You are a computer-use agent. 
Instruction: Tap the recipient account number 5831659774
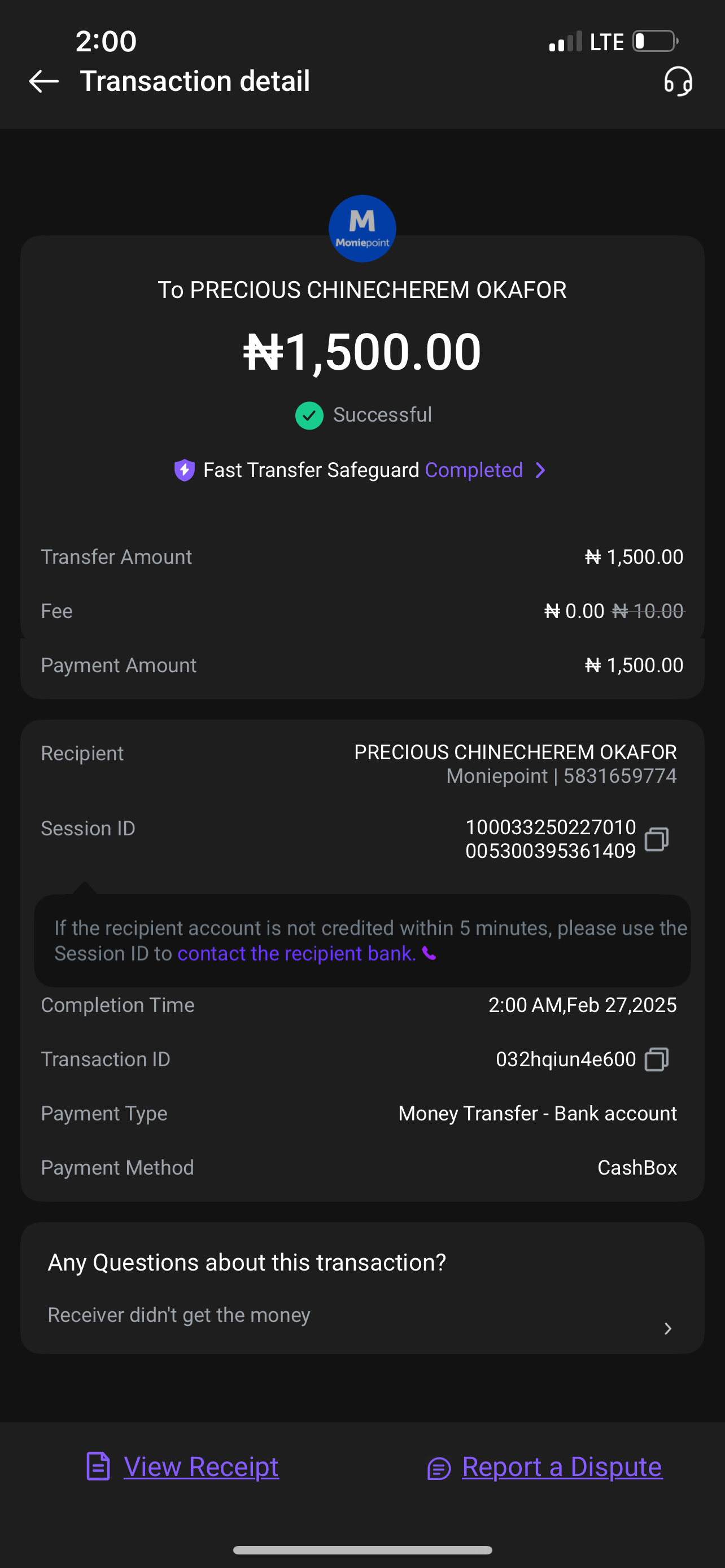pyautogui.click(x=619, y=776)
